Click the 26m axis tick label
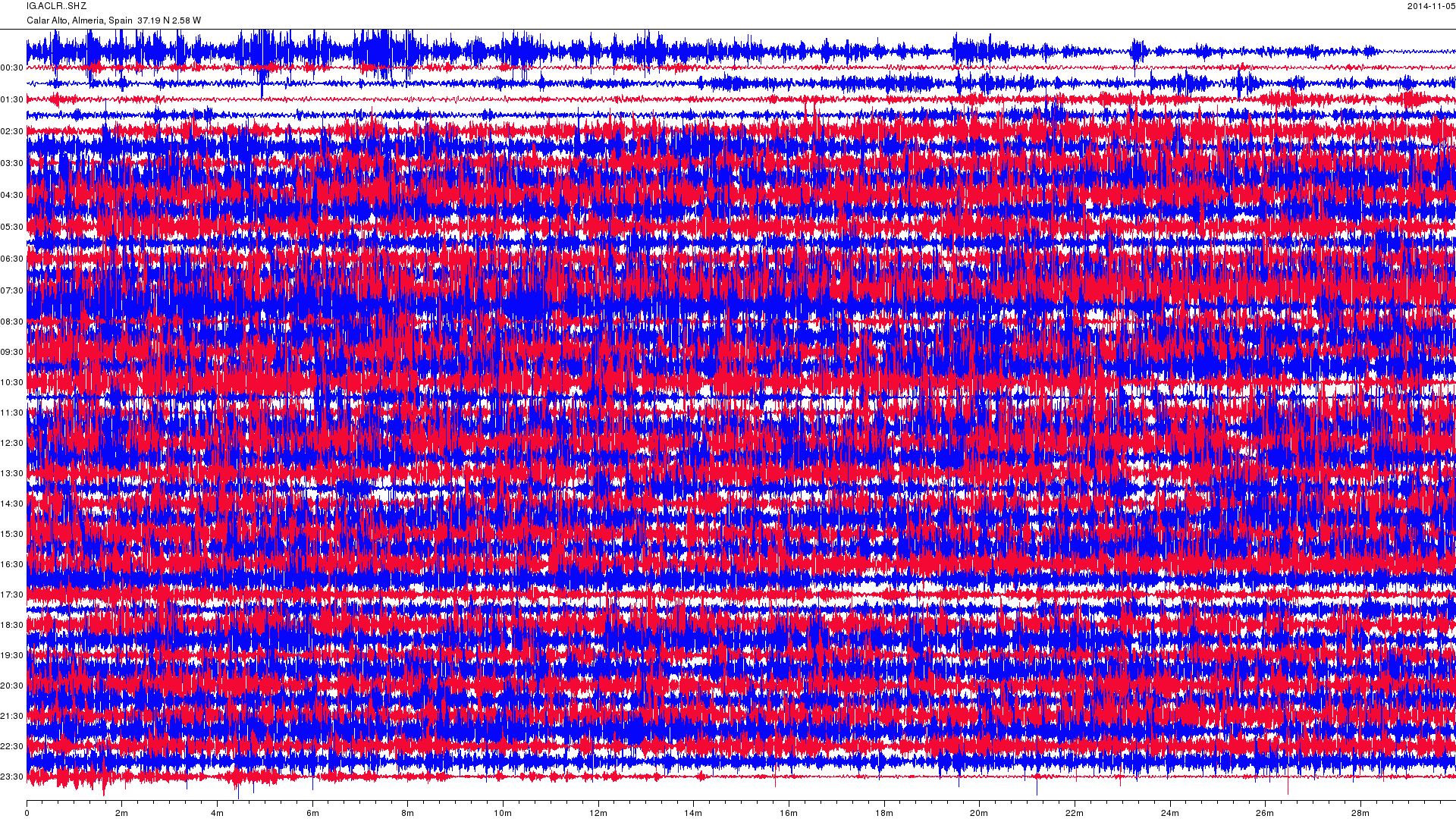This screenshot has height=819, width=1456. click(1265, 814)
